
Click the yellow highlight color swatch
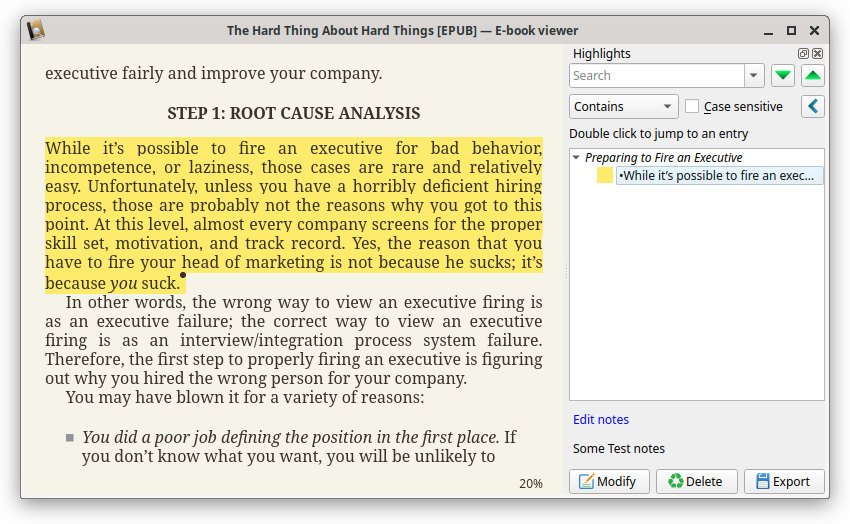[x=605, y=176]
